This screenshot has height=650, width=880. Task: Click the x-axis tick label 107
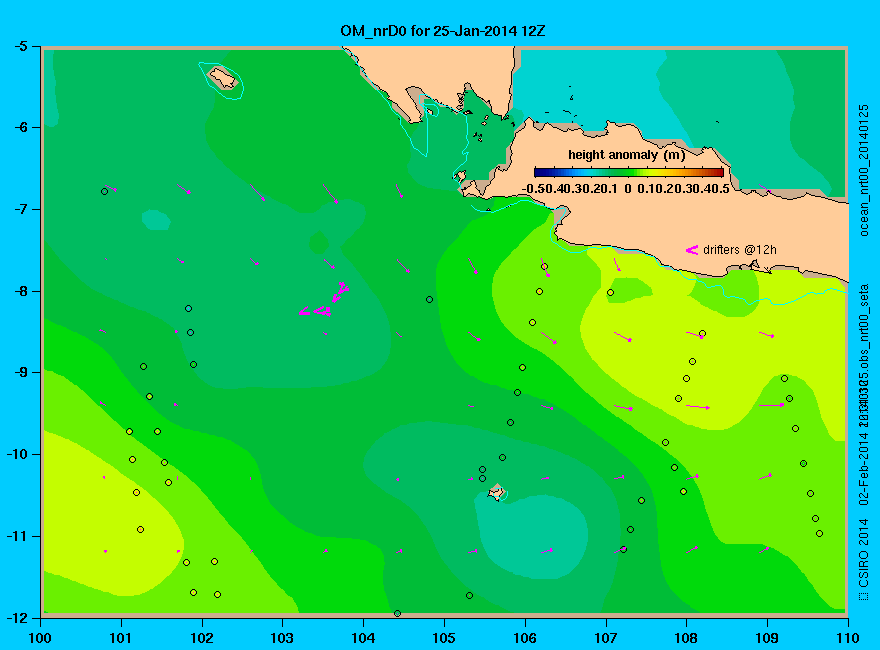pos(606,638)
